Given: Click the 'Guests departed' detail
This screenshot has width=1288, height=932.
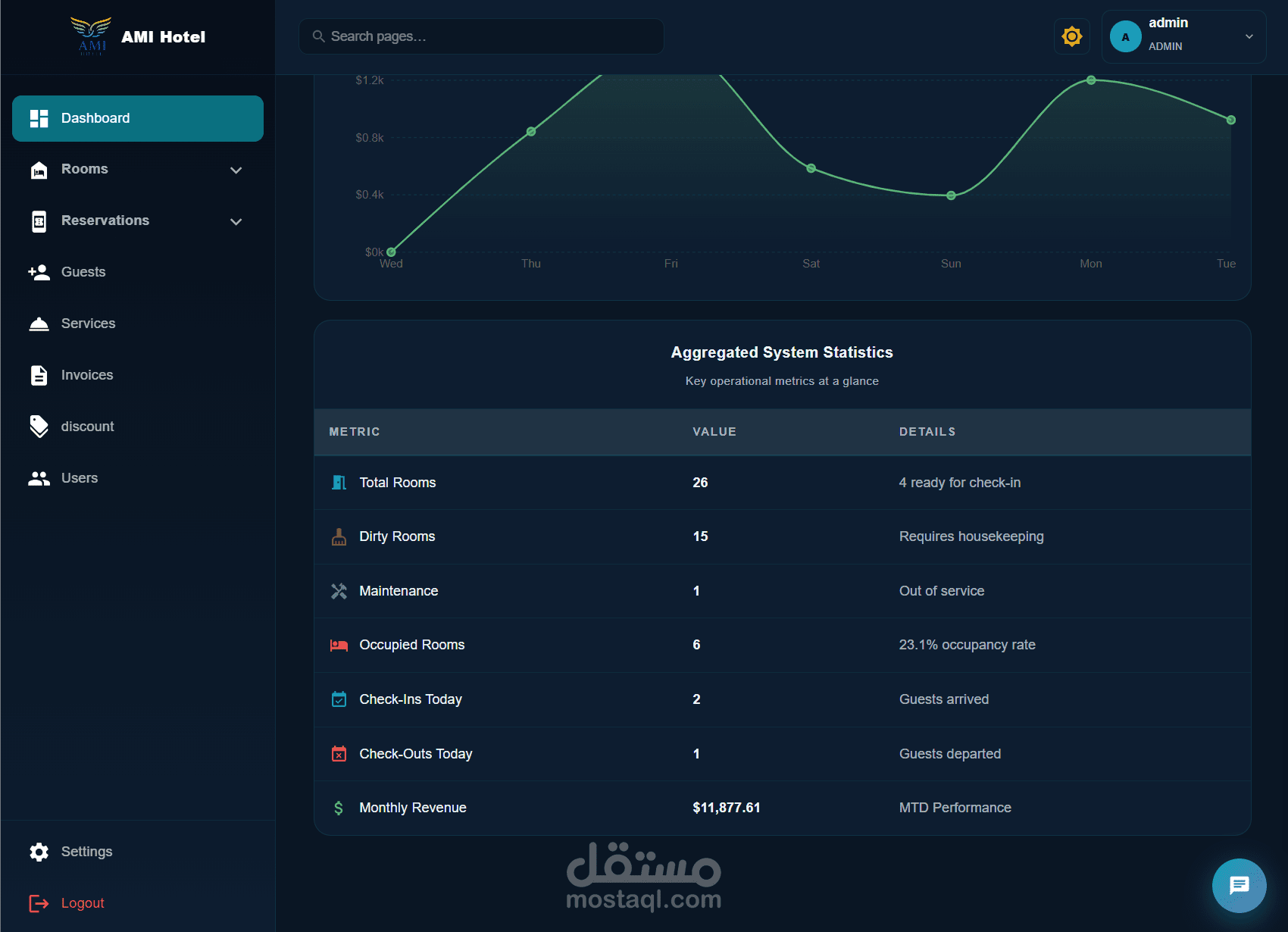Looking at the screenshot, I should 950,754.
